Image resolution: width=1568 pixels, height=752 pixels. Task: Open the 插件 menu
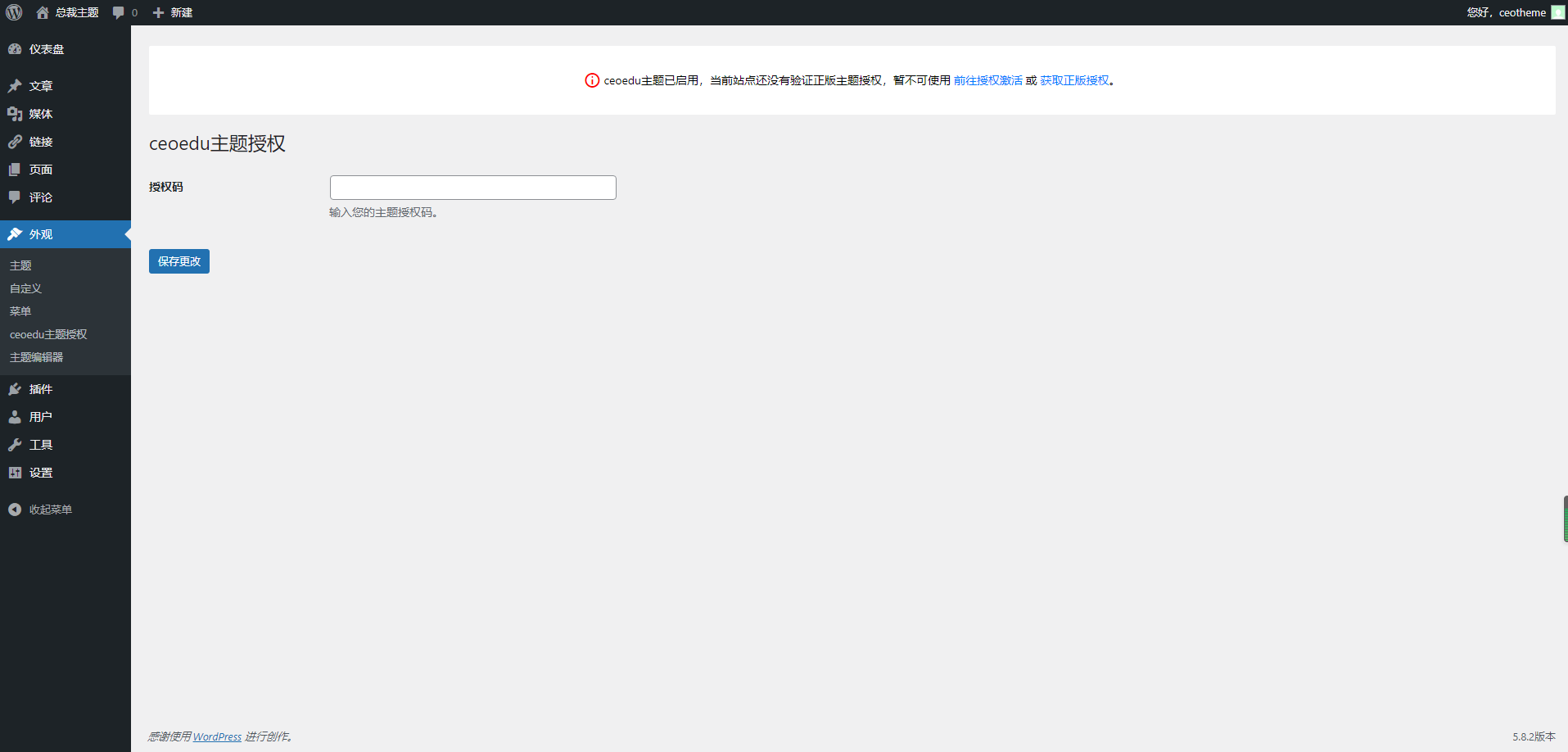pyautogui.click(x=66, y=389)
